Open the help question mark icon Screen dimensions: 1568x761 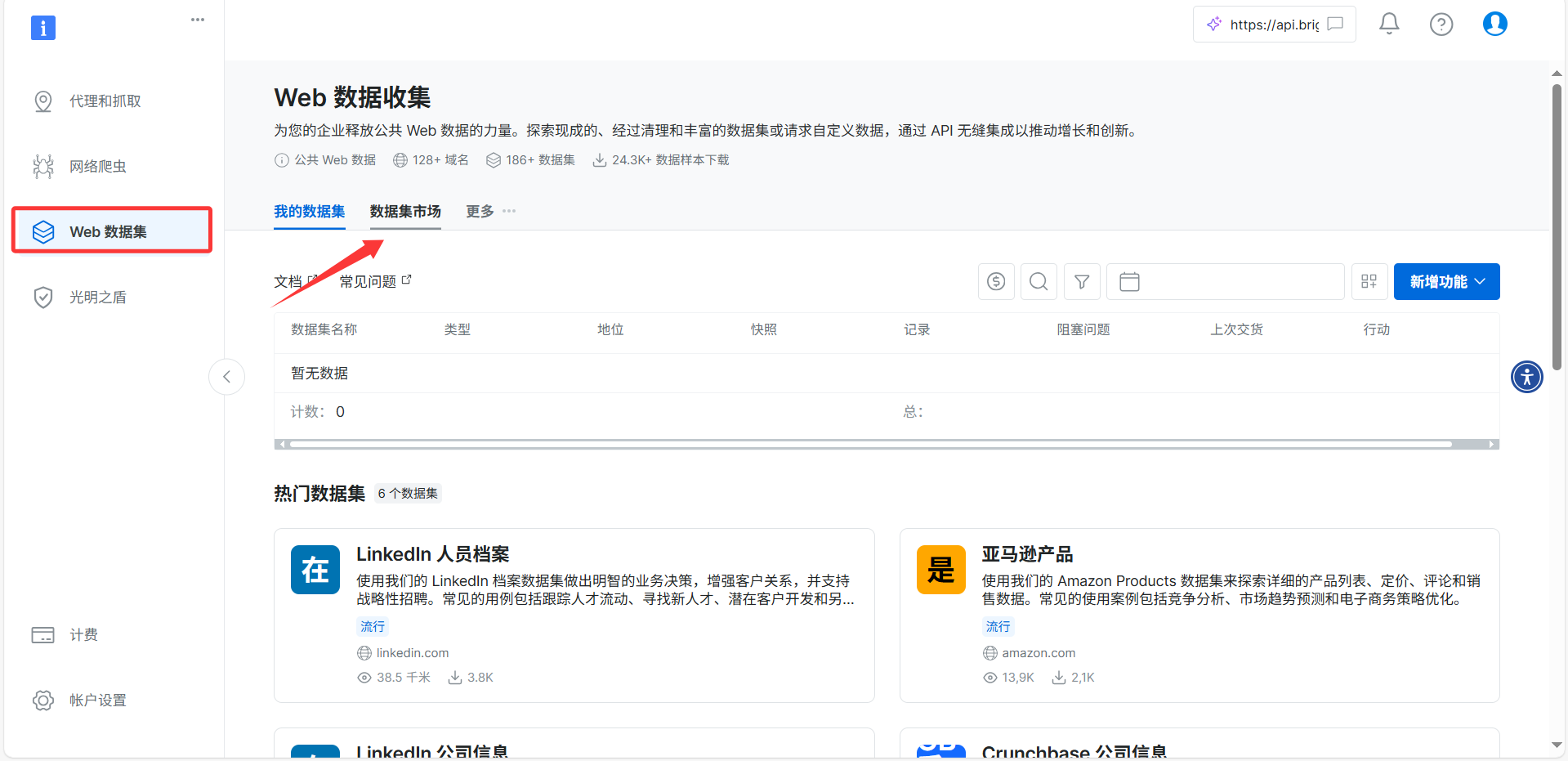1441,25
